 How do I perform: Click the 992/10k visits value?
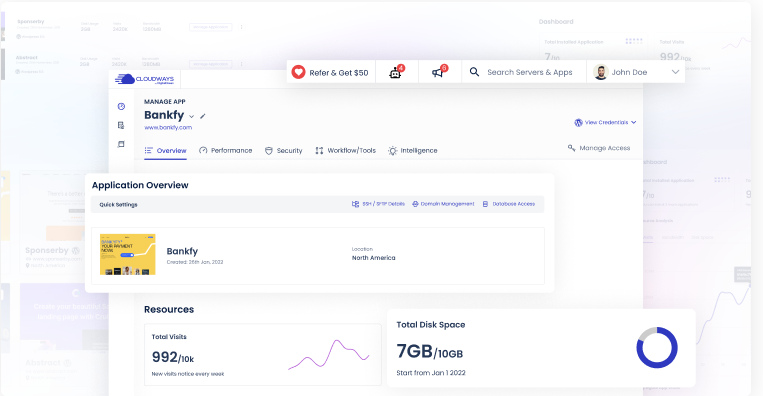[173, 357]
